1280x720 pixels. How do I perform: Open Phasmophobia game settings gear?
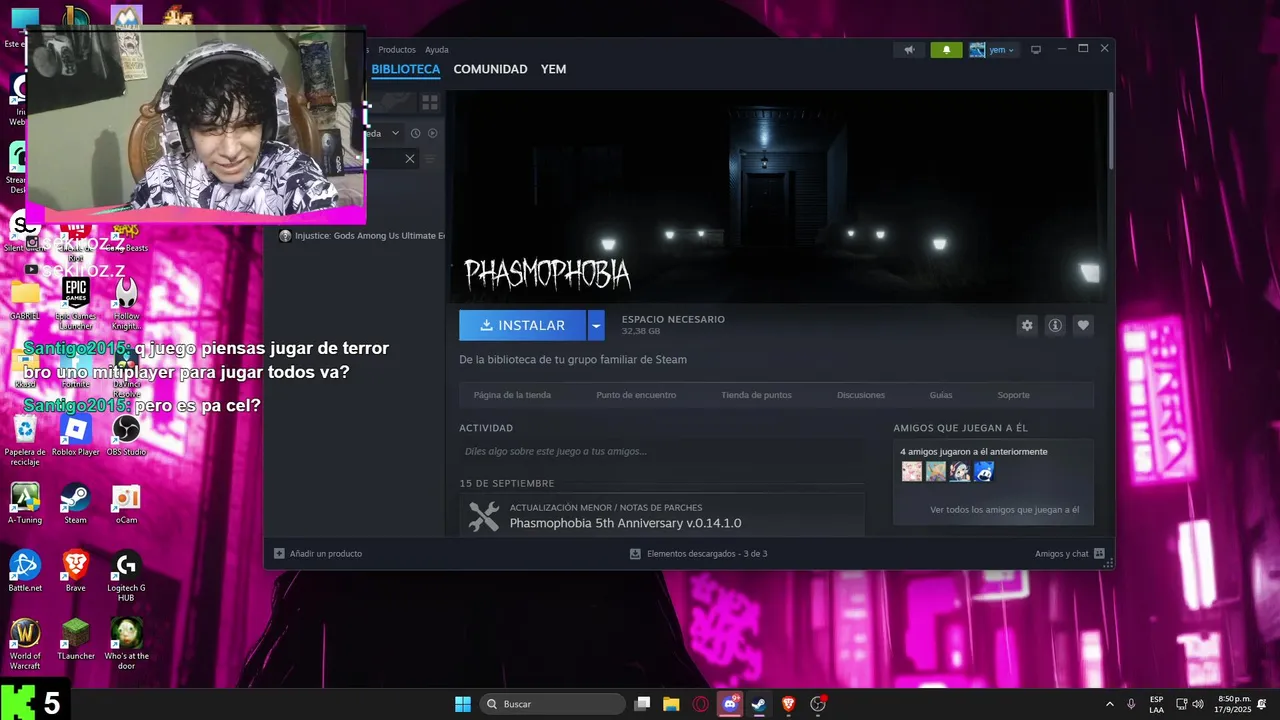(1027, 325)
